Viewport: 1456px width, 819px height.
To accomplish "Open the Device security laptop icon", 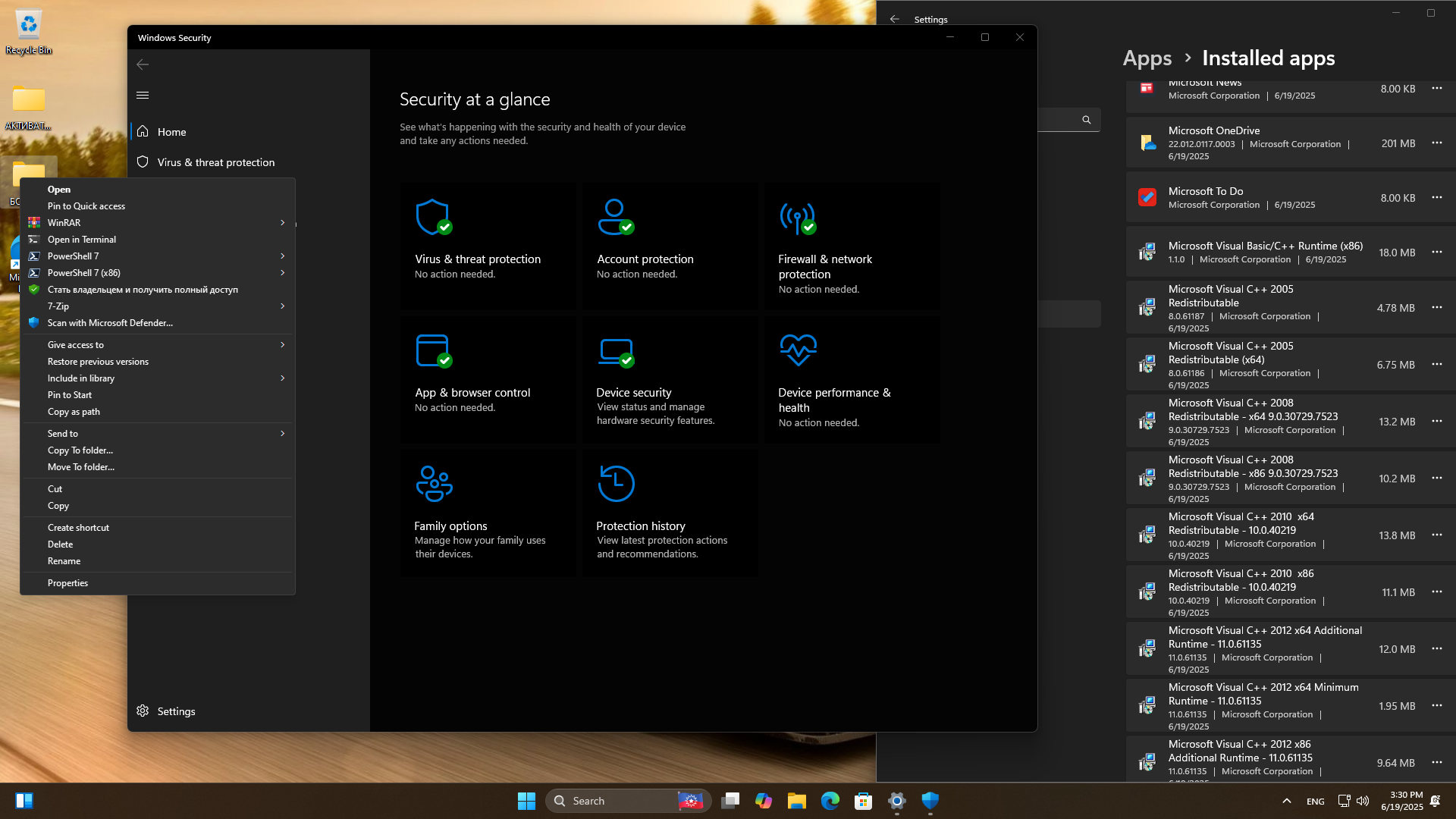I will coord(616,352).
